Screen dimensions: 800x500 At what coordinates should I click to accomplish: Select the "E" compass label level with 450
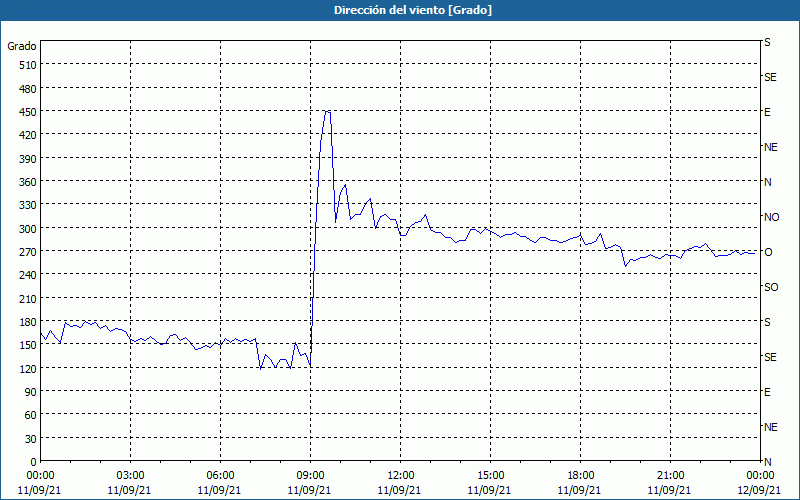point(767,112)
